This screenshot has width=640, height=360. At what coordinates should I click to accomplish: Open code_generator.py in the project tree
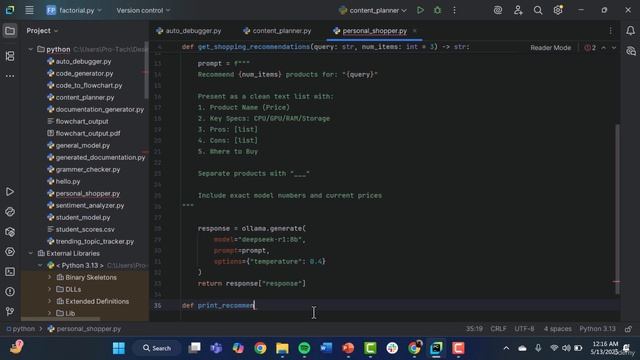84,73
